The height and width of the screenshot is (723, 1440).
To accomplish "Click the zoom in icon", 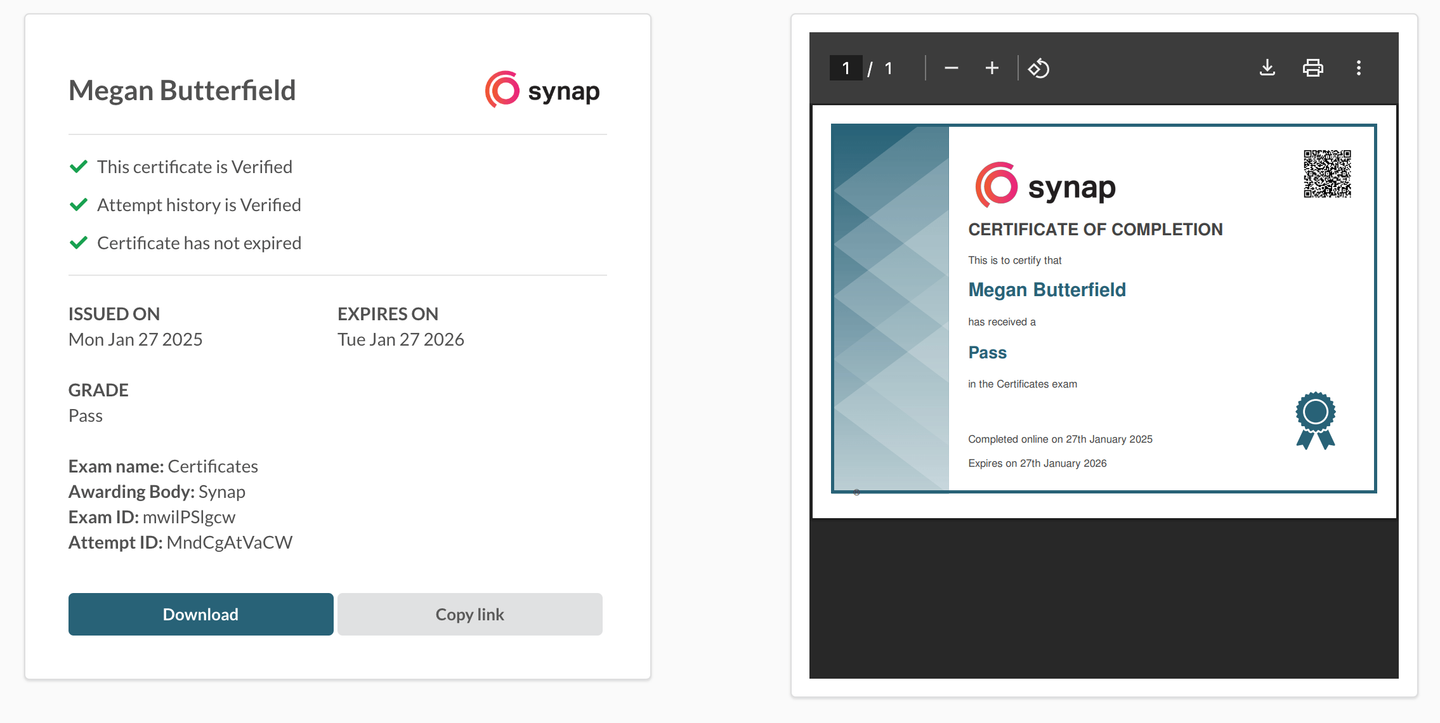I will tap(991, 68).
